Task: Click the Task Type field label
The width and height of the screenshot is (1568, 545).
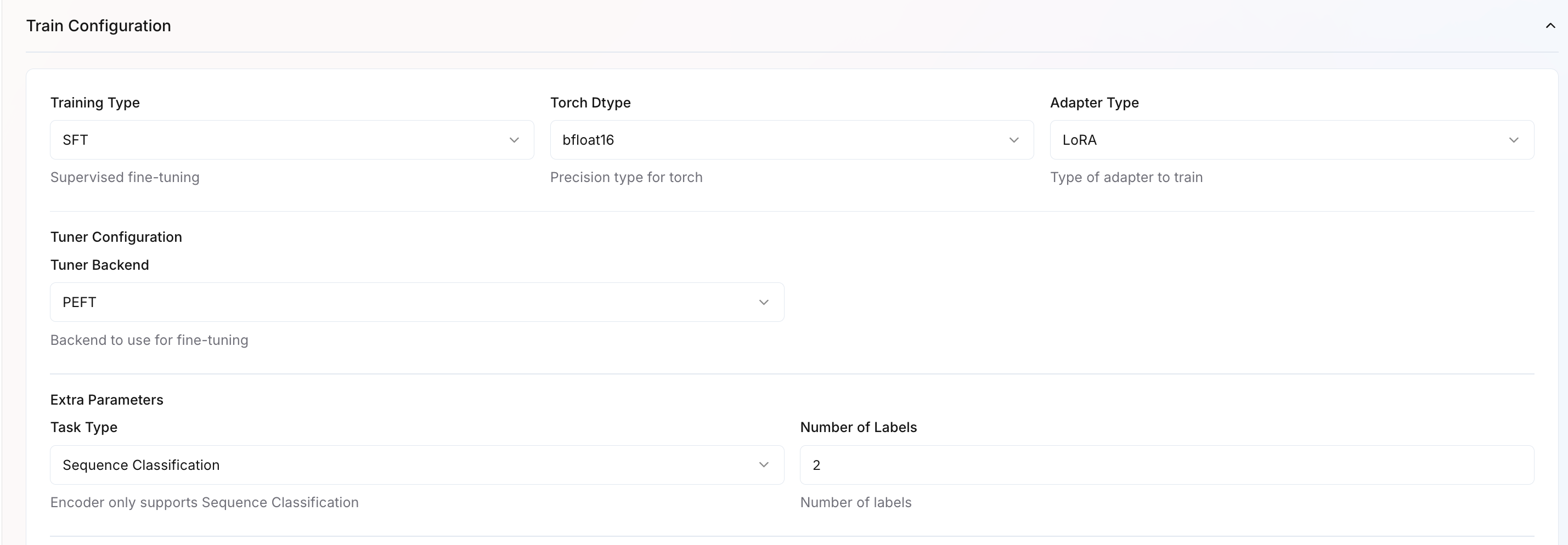Action: click(x=83, y=427)
